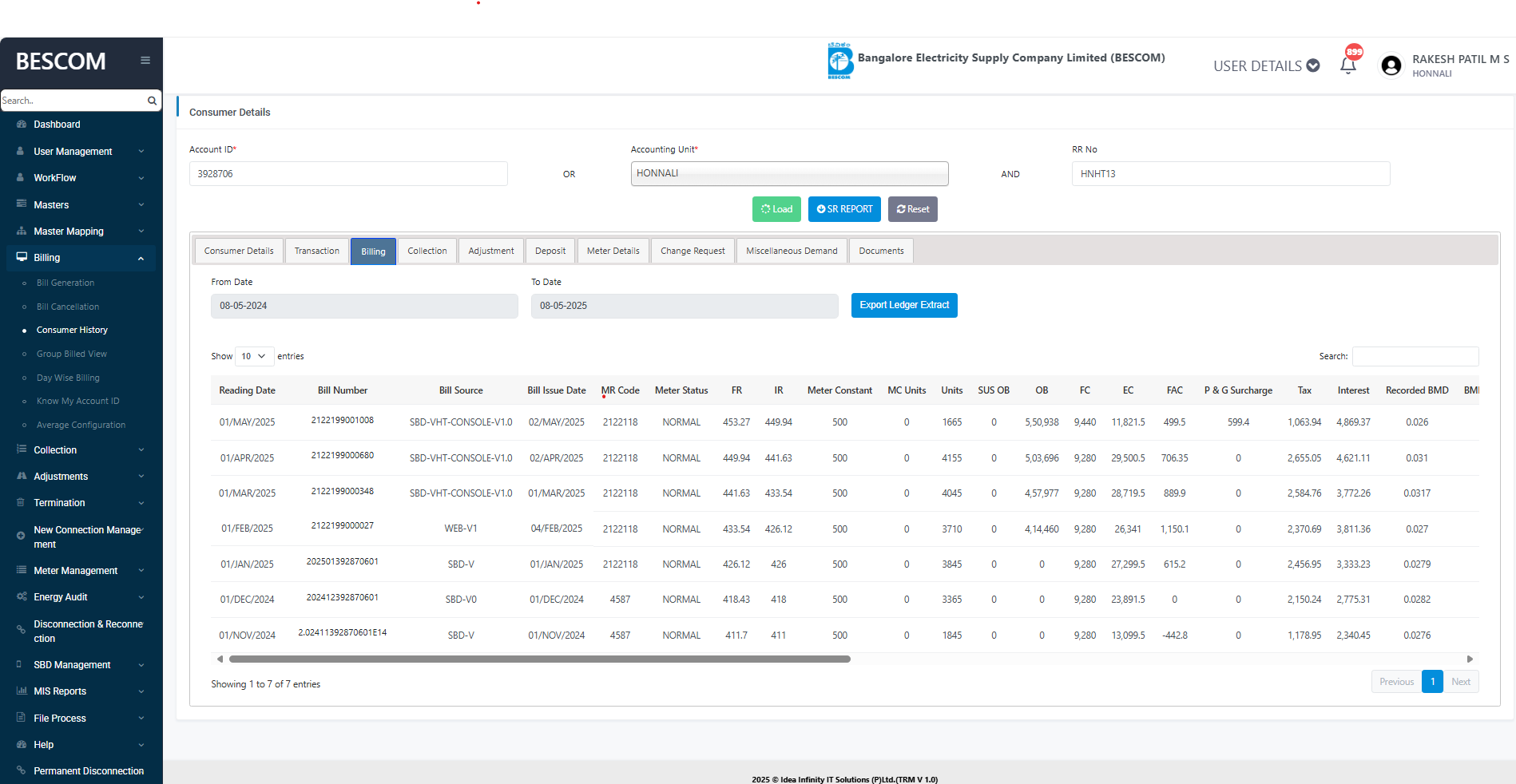The height and width of the screenshot is (784, 1516).
Task: Expand WorkFlow chevron in sidebar
Action: (x=141, y=178)
